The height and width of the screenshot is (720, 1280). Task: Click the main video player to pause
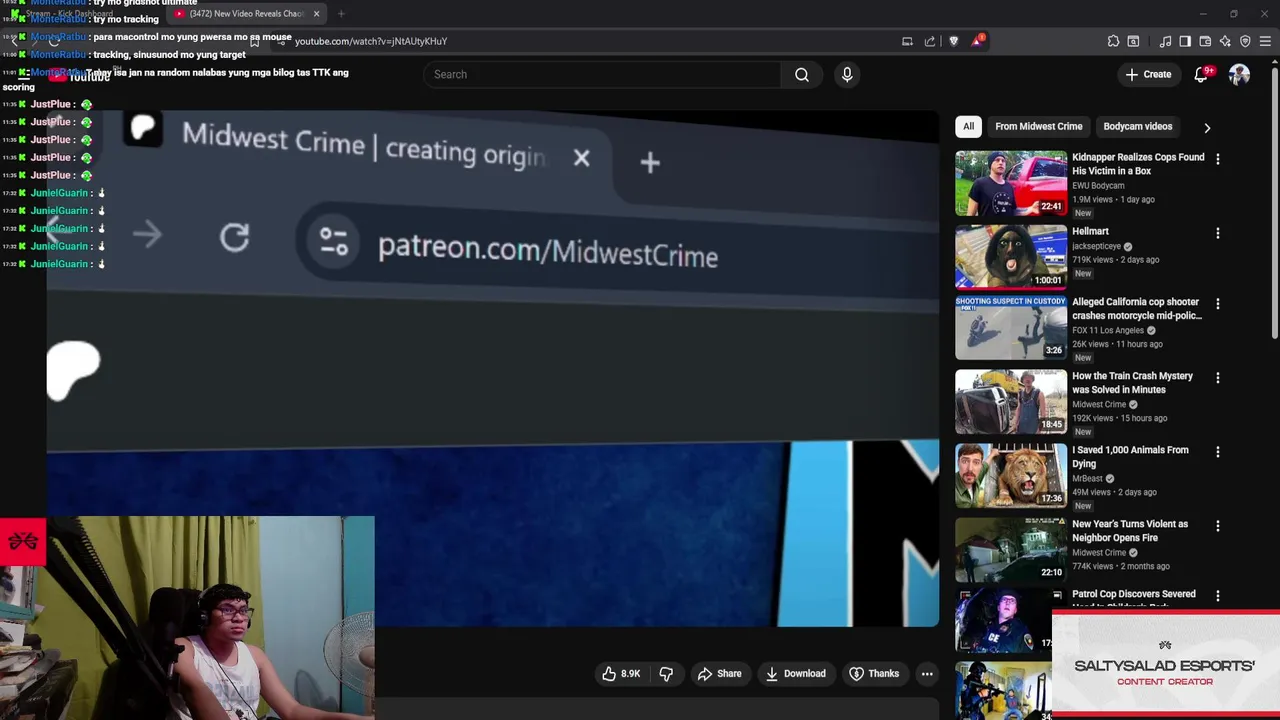(x=493, y=370)
